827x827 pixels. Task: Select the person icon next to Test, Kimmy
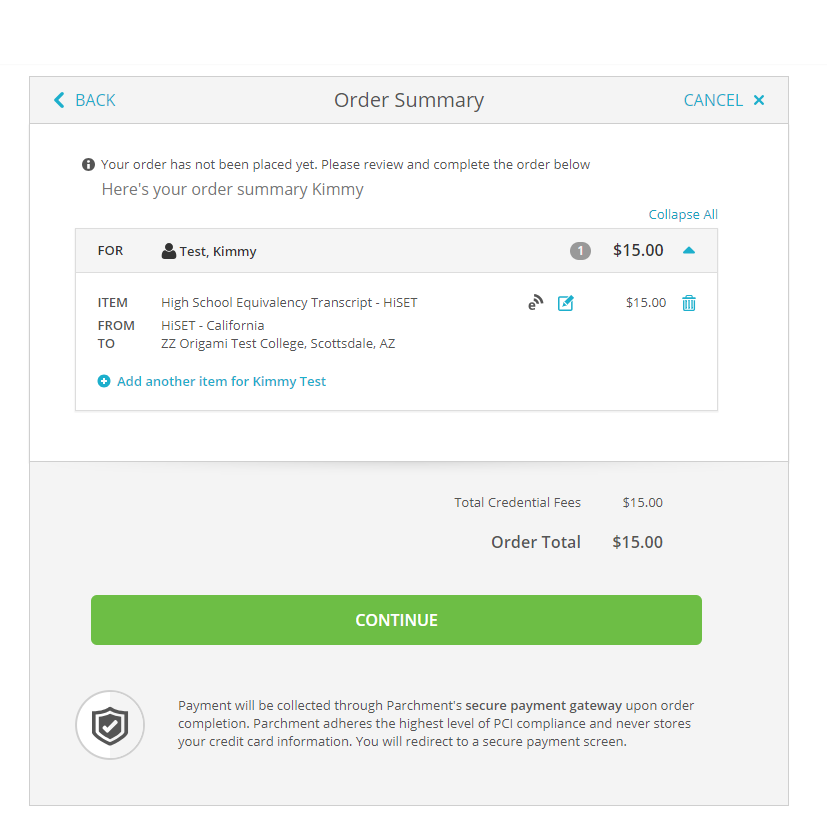click(168, 250)
